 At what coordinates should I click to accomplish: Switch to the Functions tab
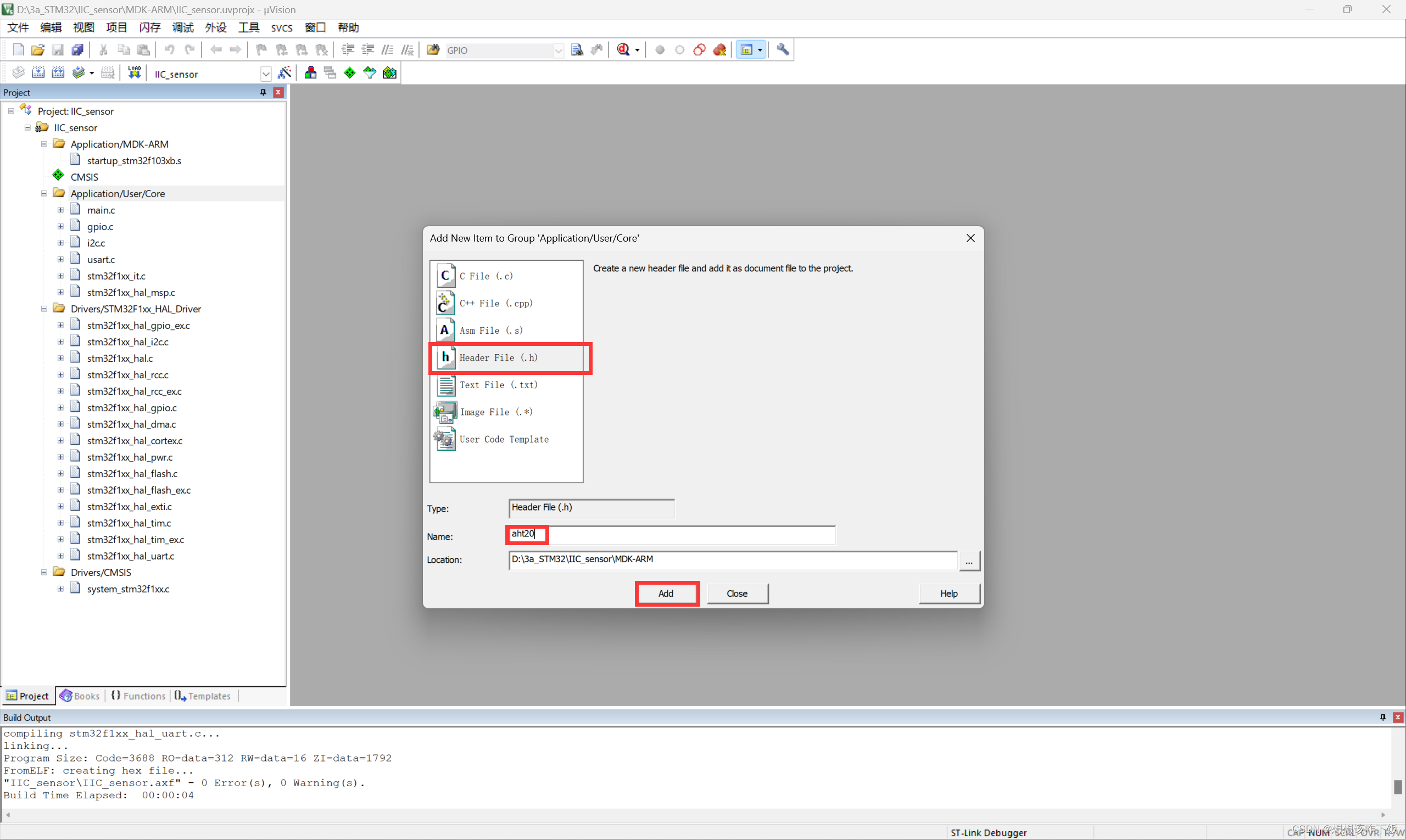(138, 696)
